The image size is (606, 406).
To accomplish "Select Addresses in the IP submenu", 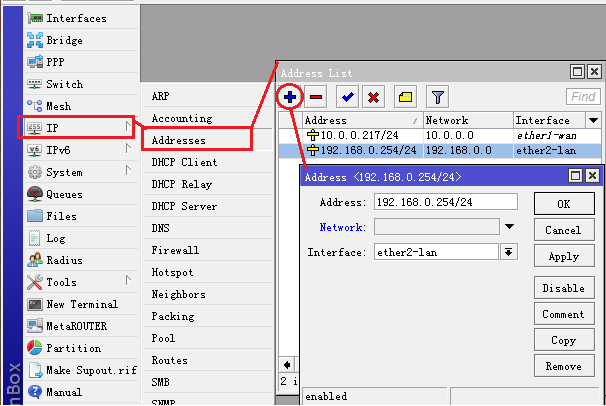I will [x=180, y=140].
